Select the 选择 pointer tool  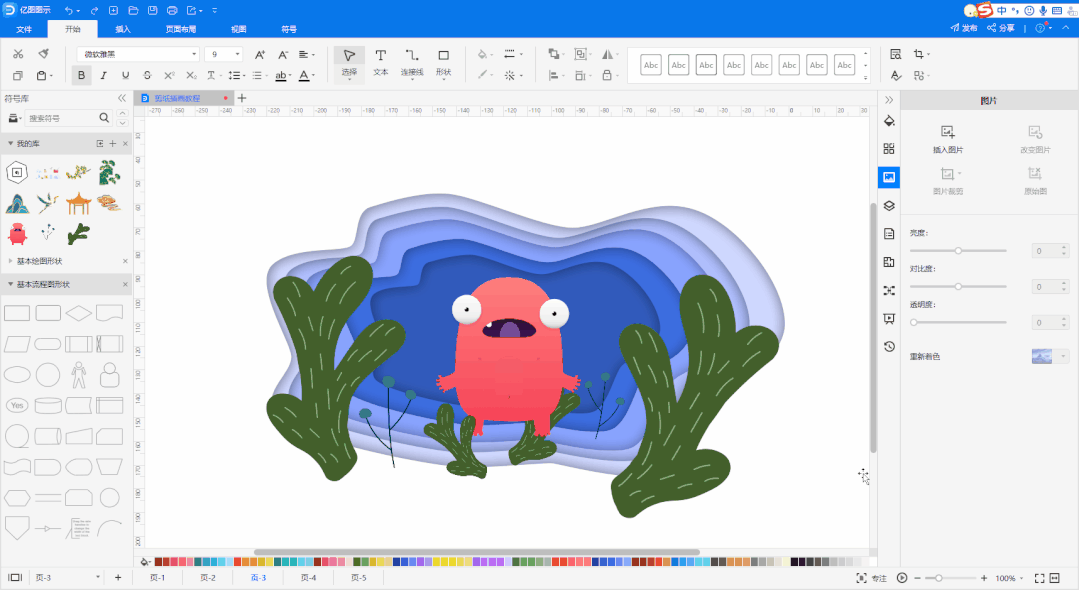[x=349, y=63]
